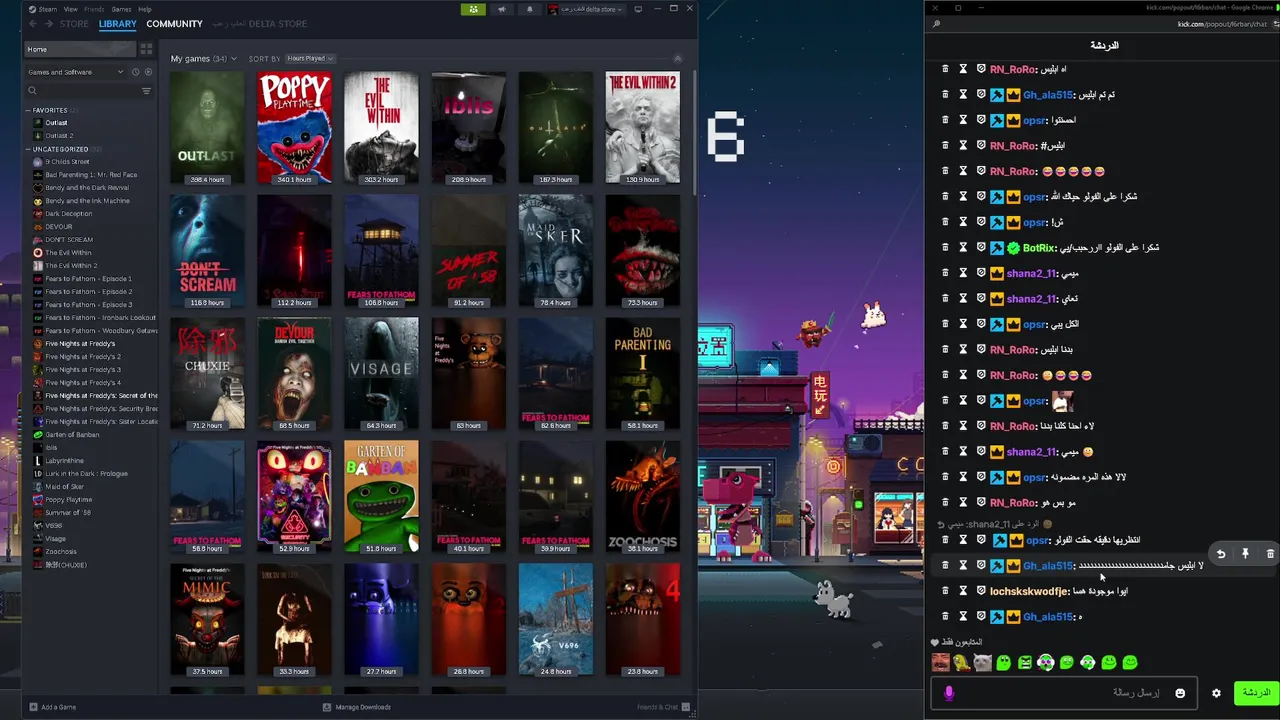Toggle the recent activity clock filter

click(136, 72)
